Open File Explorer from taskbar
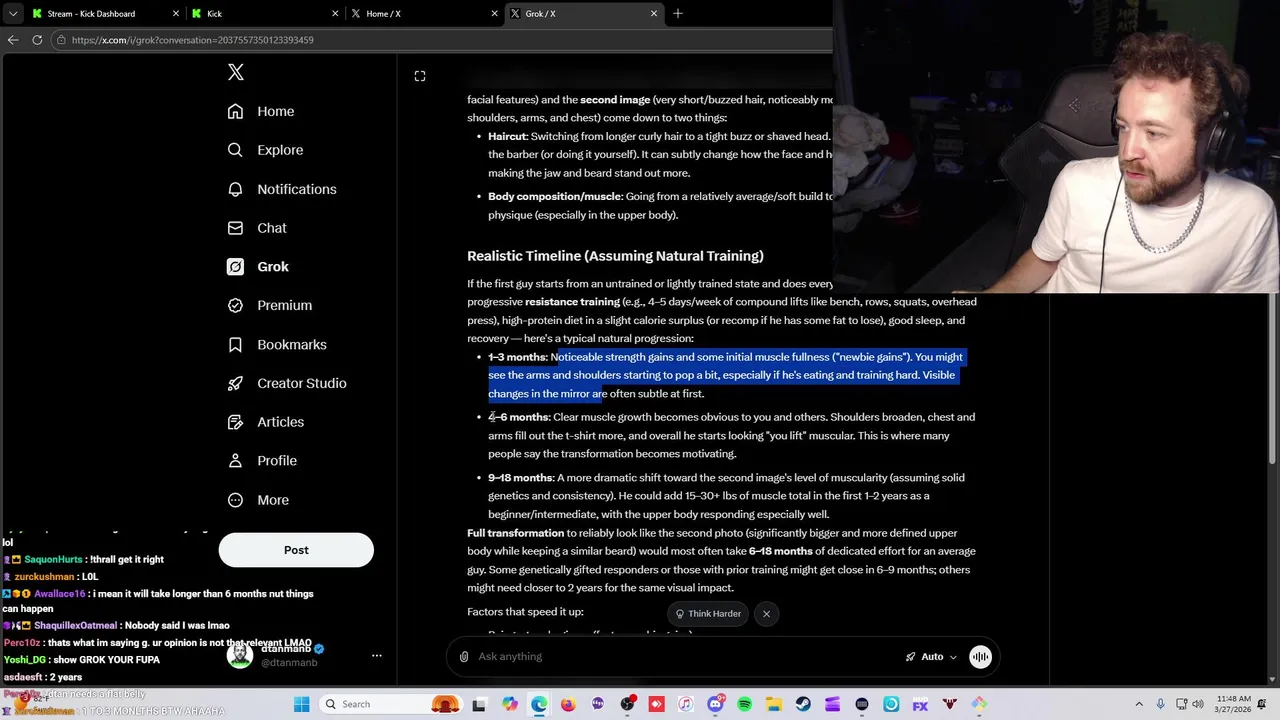Screen dimensions: 1280x720 (773, 704)
